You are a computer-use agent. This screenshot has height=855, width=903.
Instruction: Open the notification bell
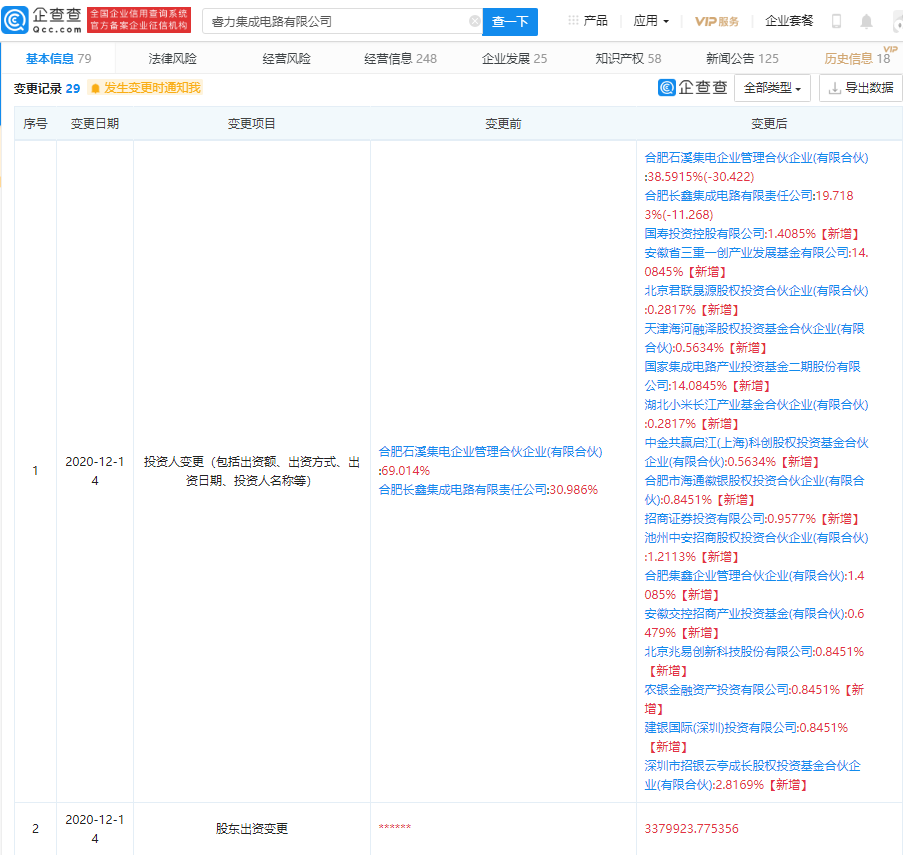click(866, 21)
